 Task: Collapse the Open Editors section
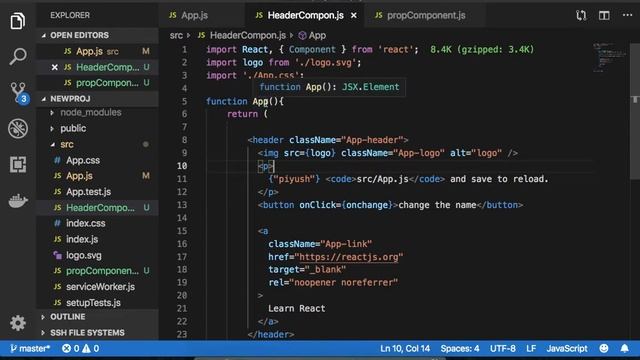pos(97,35)
